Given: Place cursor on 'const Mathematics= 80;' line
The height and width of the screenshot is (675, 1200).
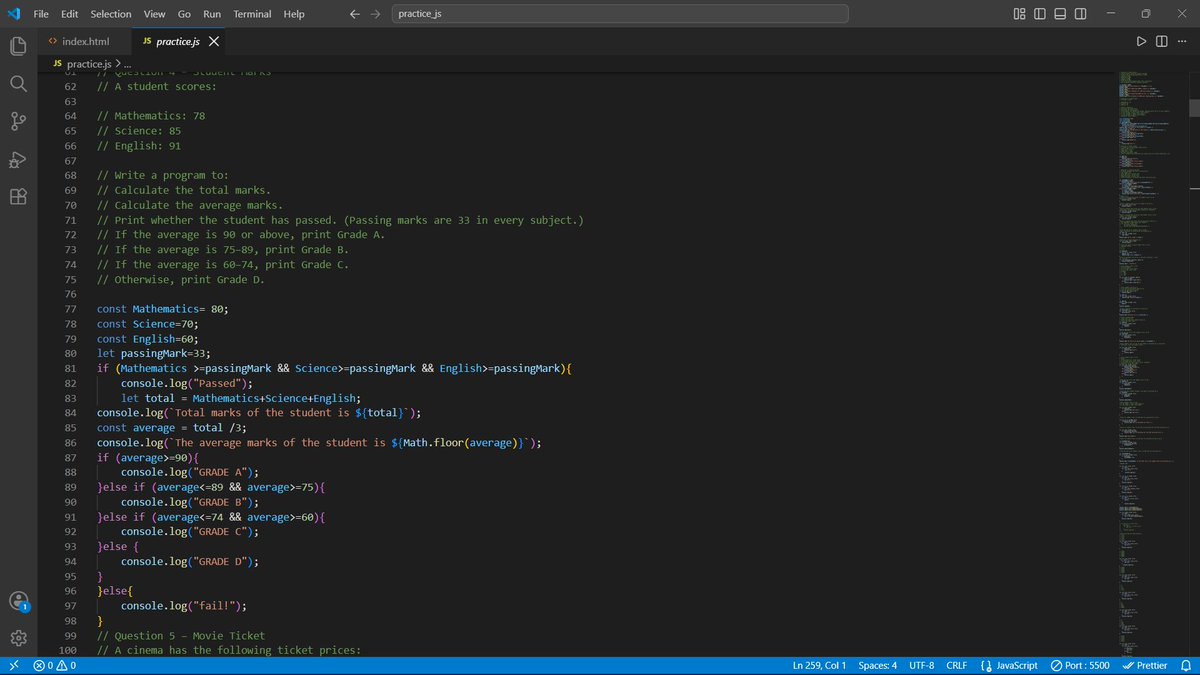Looking at the screenshot, I should pyautogui.click(x=162, y=309).
